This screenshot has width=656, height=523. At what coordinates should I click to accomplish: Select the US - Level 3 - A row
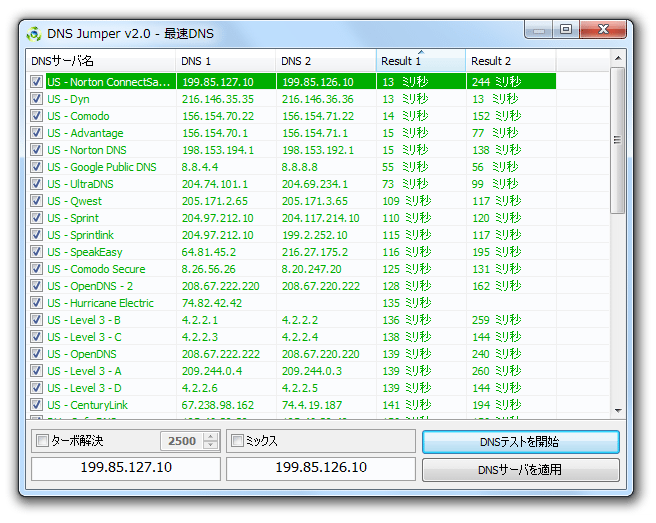pyautogui.click(x=291, y=371)
